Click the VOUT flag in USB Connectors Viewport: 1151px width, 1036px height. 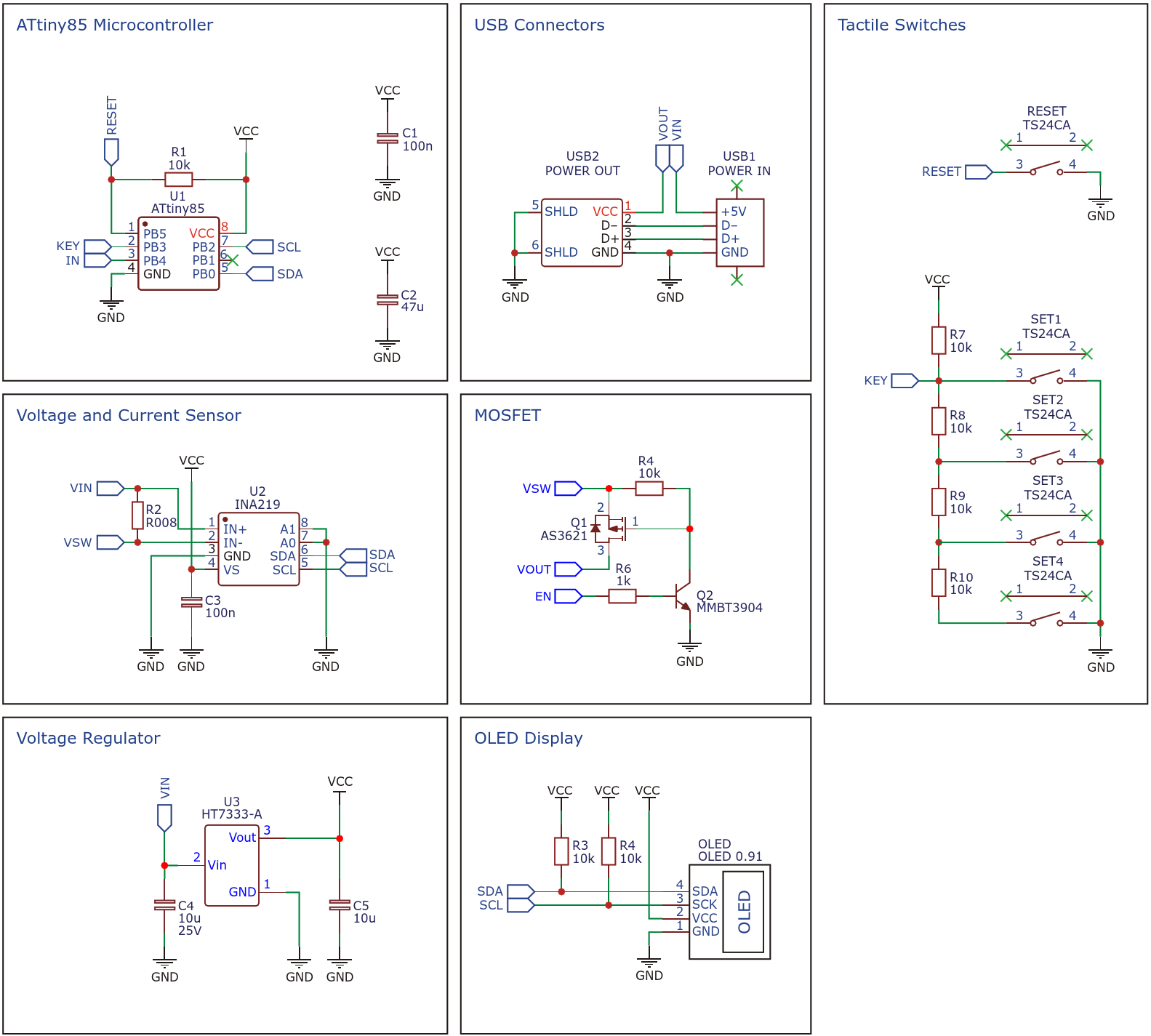click(x=663, y=158)
